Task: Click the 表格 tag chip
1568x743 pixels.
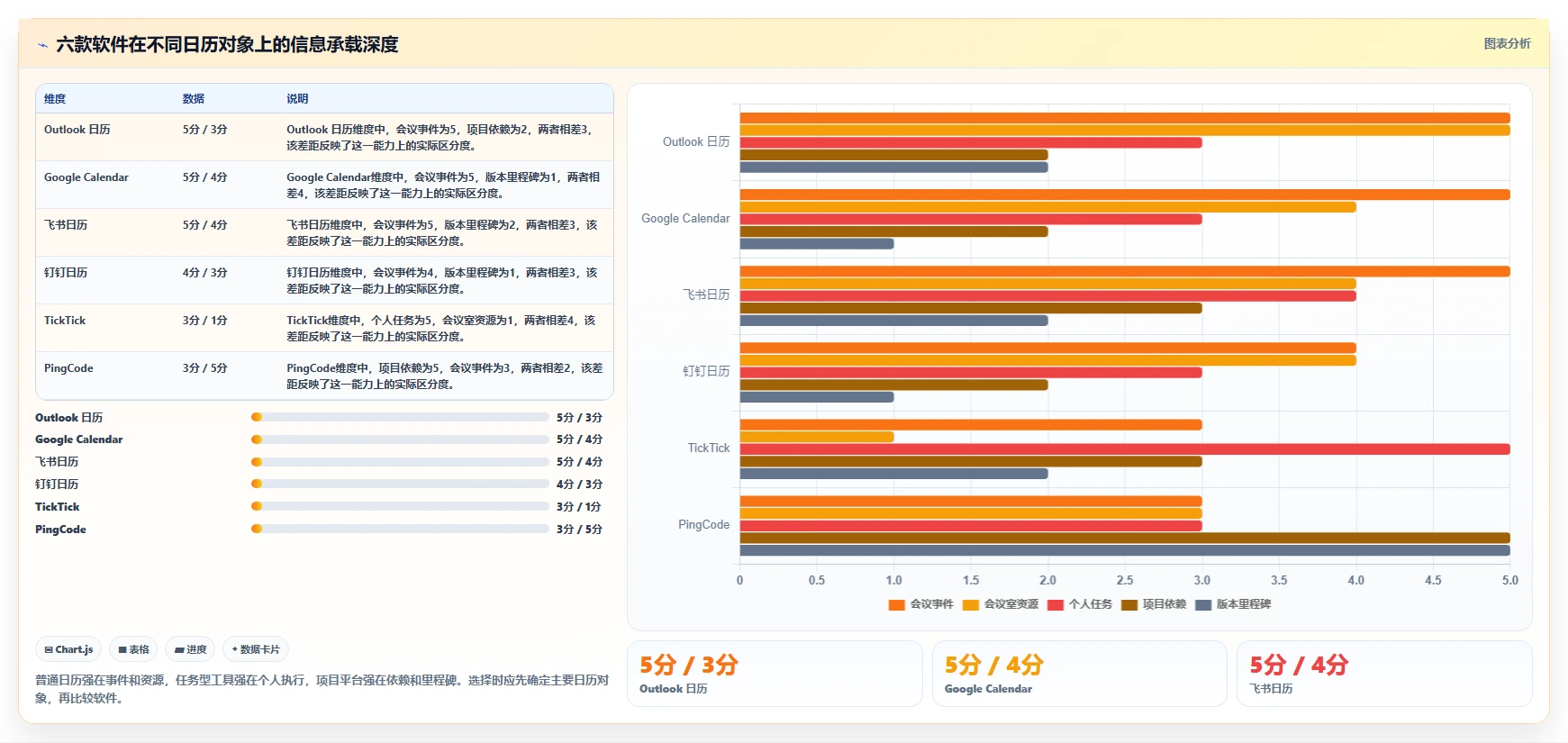Action: [133, 649]
